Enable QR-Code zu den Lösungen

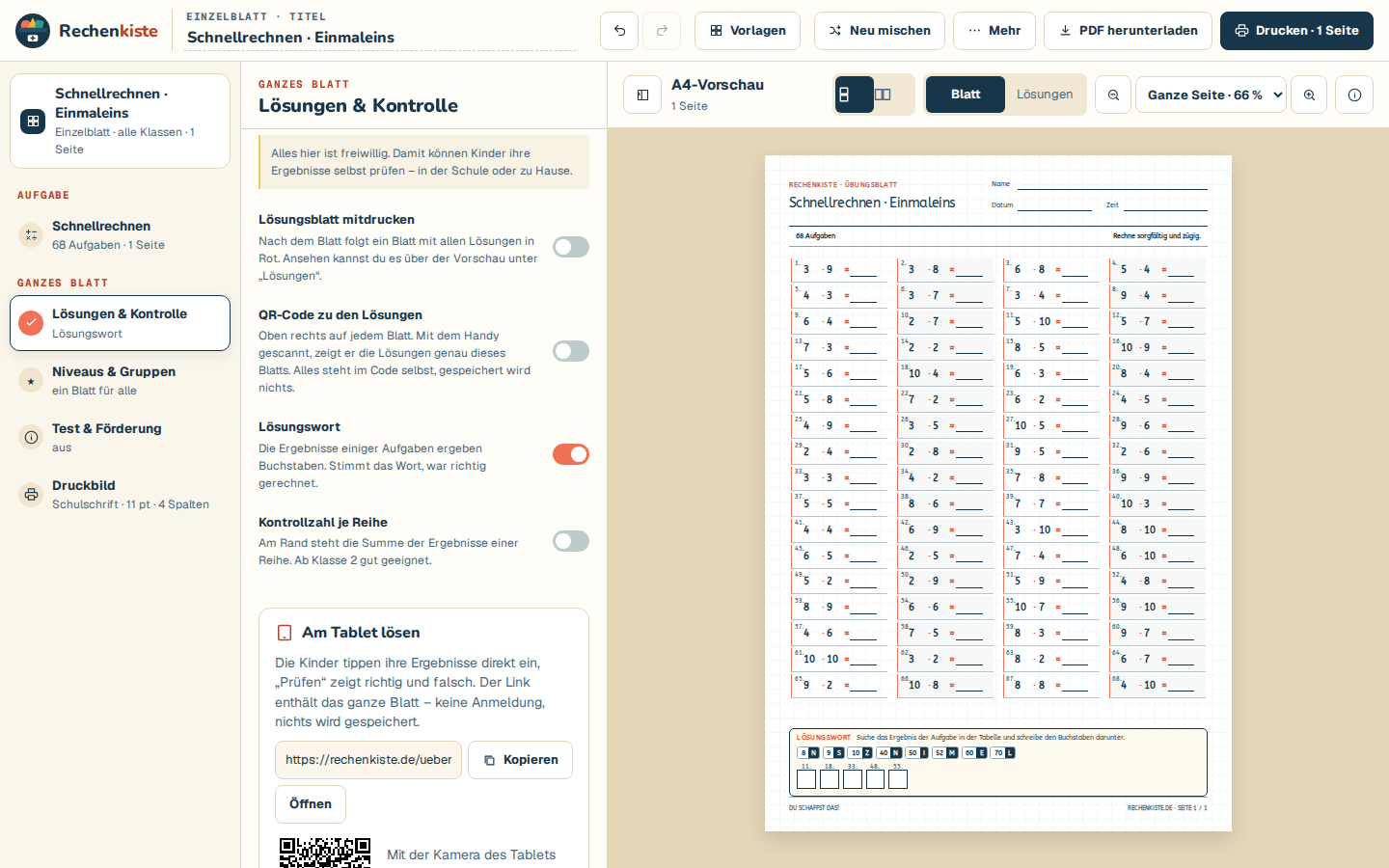pos(571,351)
